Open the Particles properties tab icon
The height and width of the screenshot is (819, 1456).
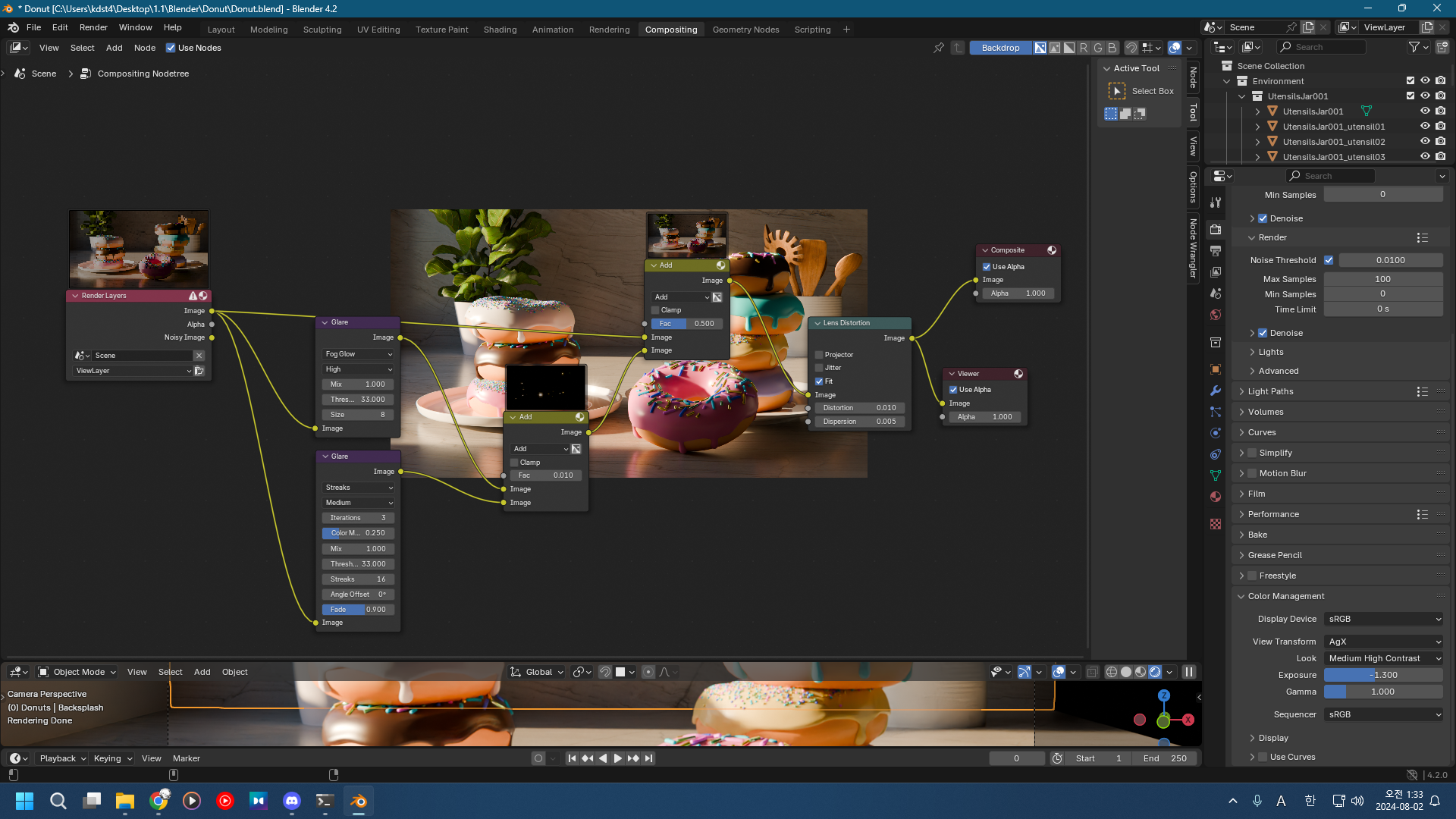pos(1216,412)
